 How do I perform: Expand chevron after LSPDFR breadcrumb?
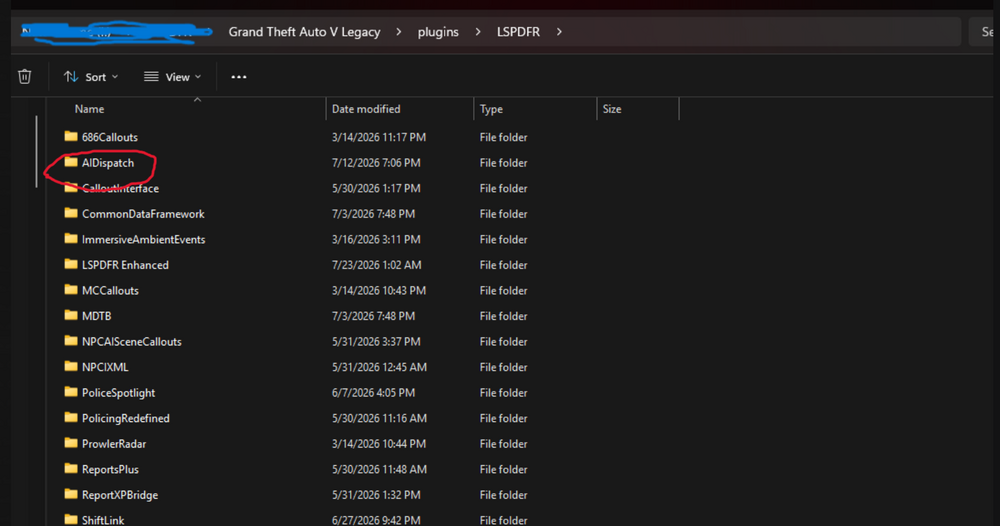click(559, 32)
